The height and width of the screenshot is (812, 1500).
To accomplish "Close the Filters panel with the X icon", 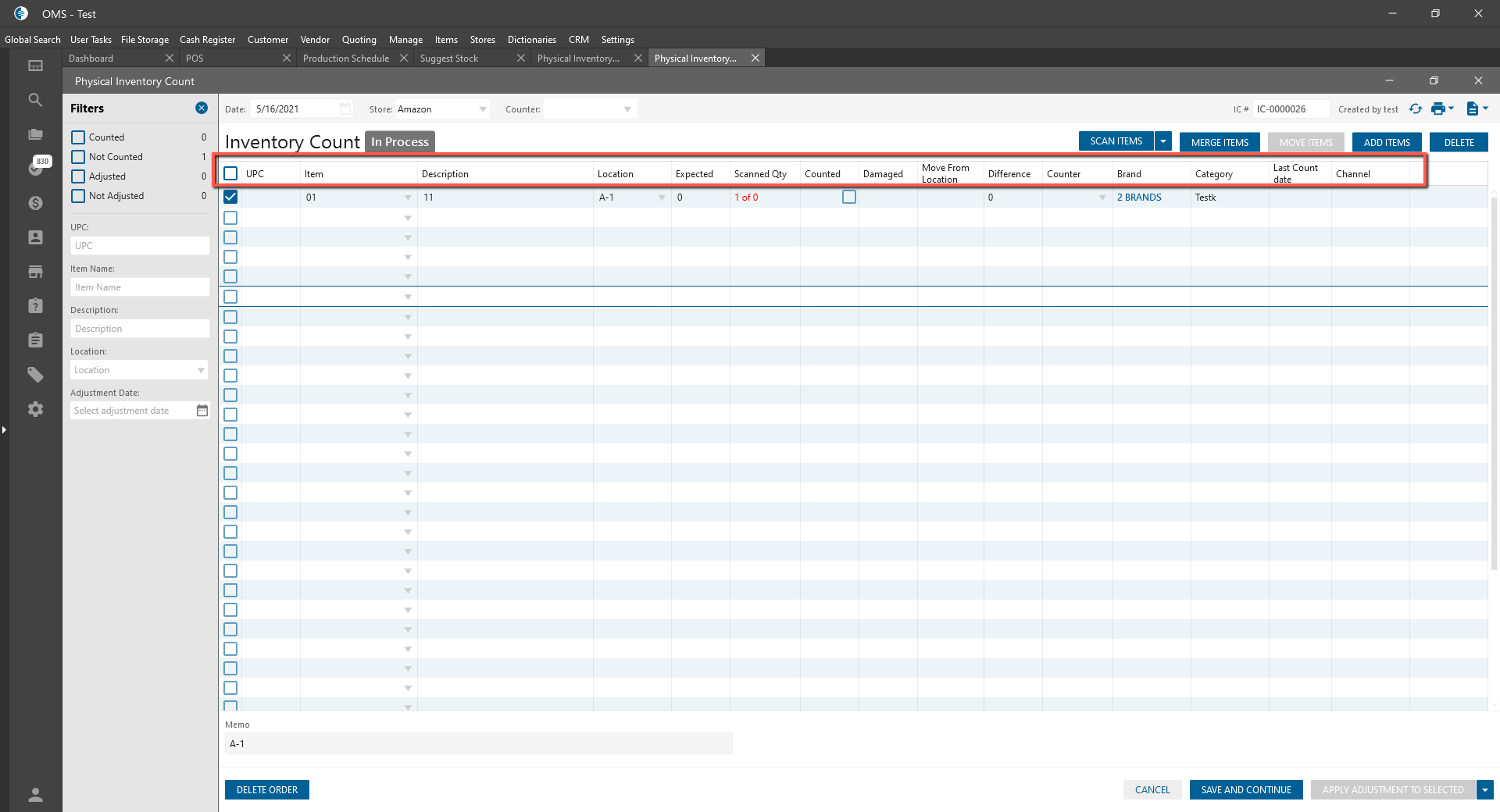I will click(x=202, y=109).
